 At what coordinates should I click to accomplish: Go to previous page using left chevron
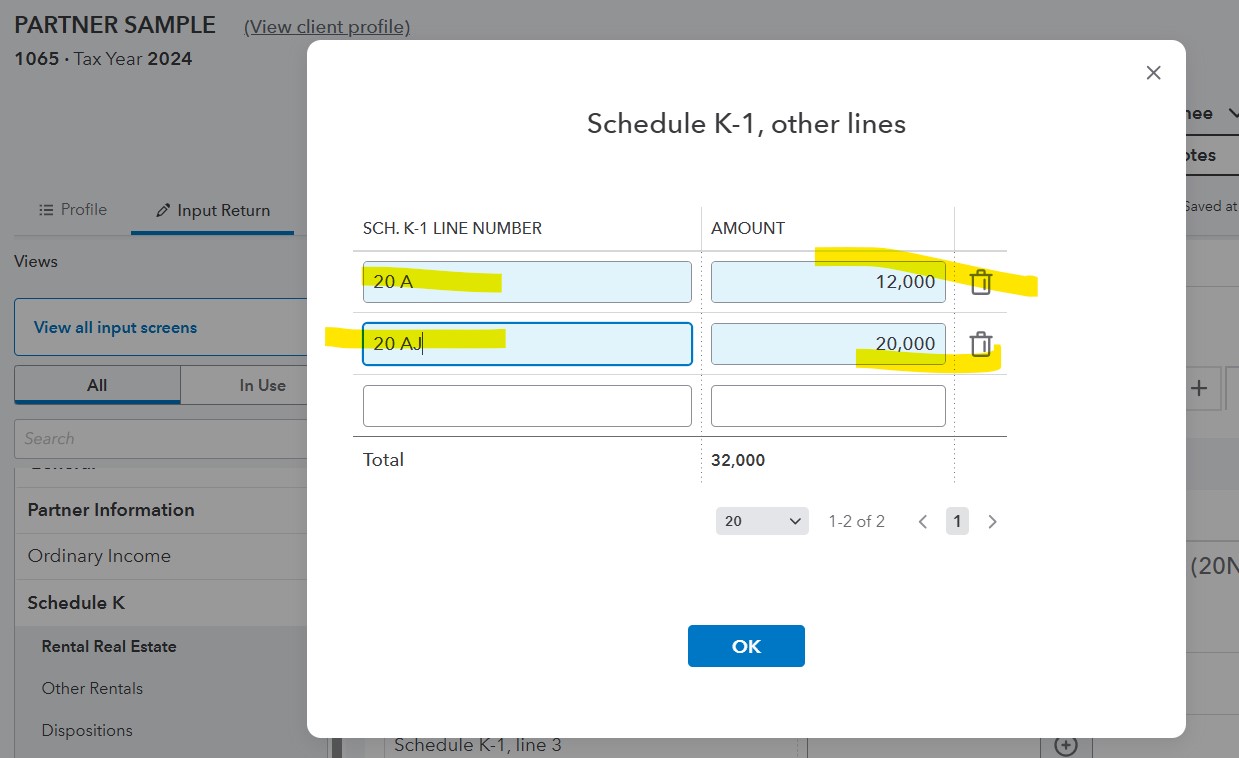922,521
